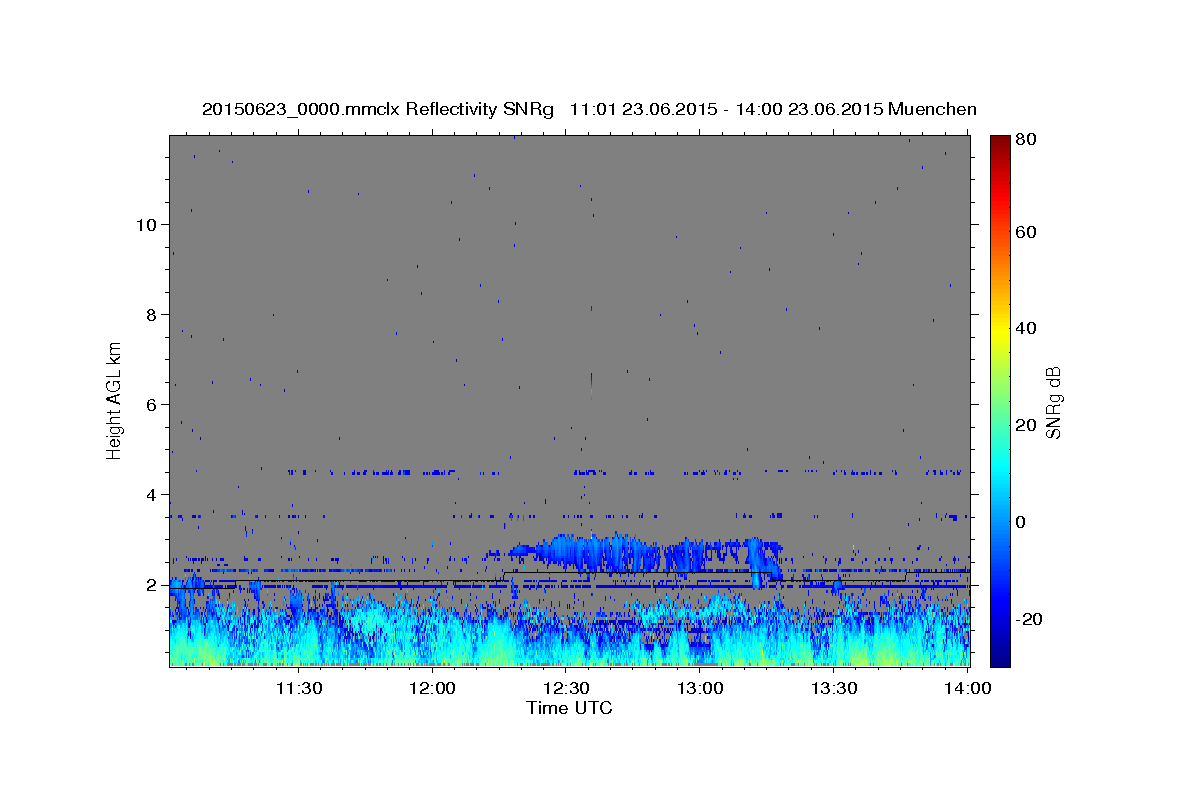Click the height tick label 2

click(x=152, y=584)
